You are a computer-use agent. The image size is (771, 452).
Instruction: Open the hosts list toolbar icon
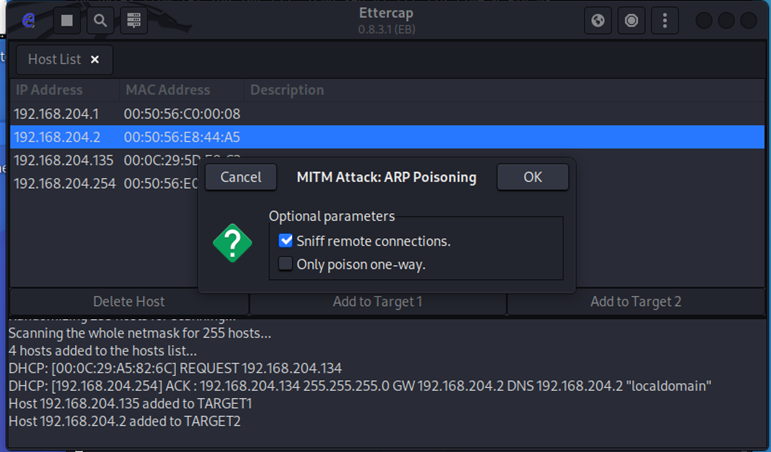click(x=135, y=20)
